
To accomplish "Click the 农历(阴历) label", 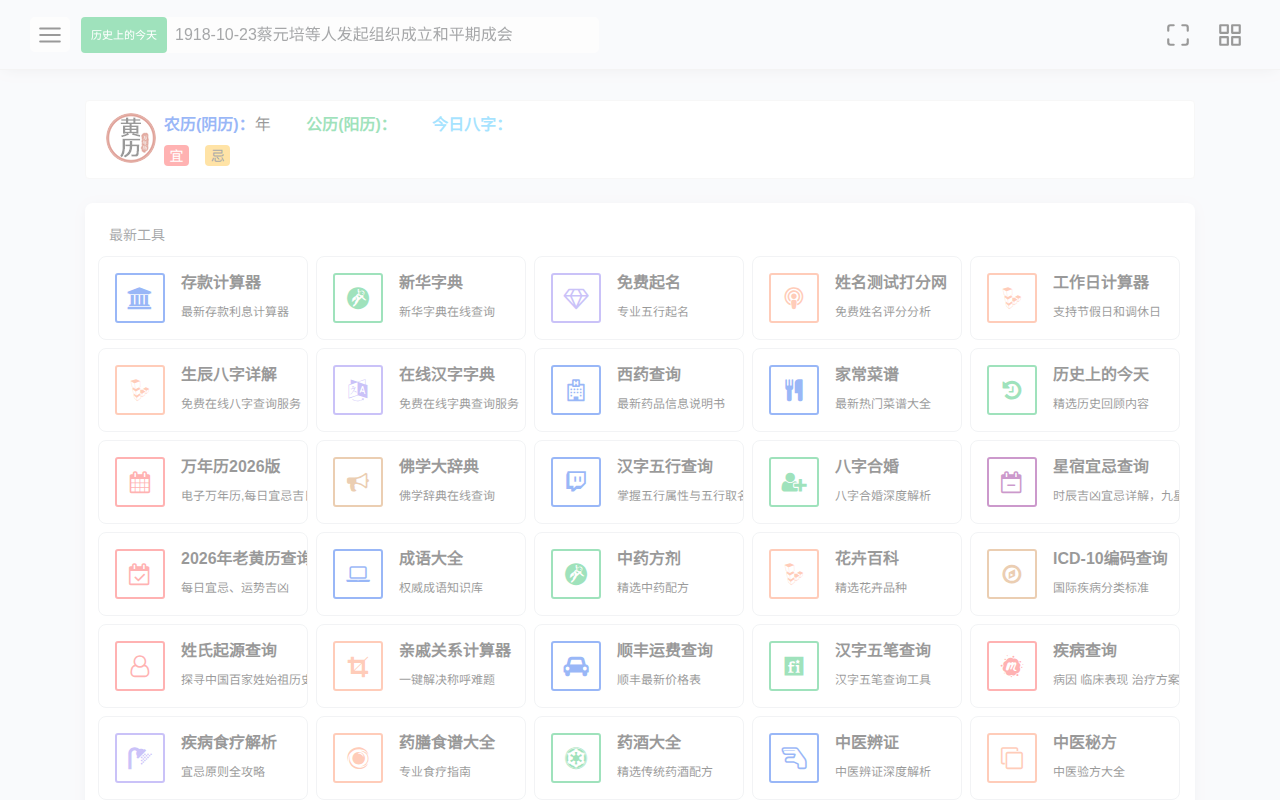I will [205, 124].
